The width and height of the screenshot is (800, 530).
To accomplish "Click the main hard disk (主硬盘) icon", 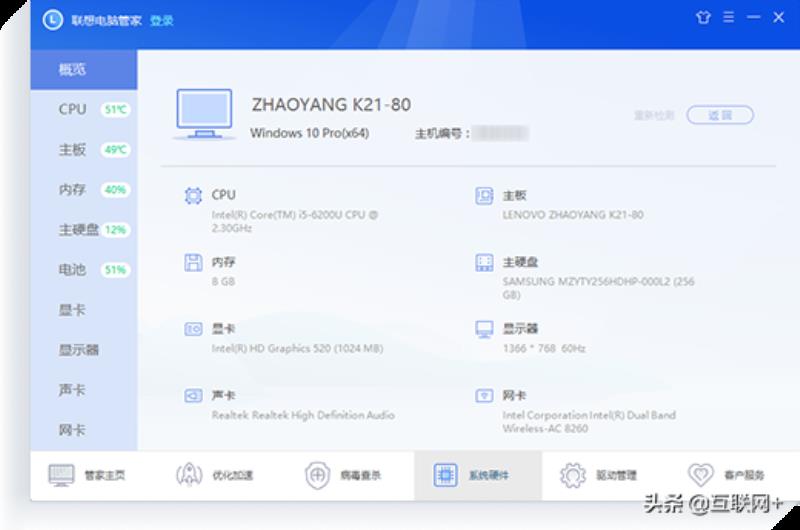I will pos(484,263).
